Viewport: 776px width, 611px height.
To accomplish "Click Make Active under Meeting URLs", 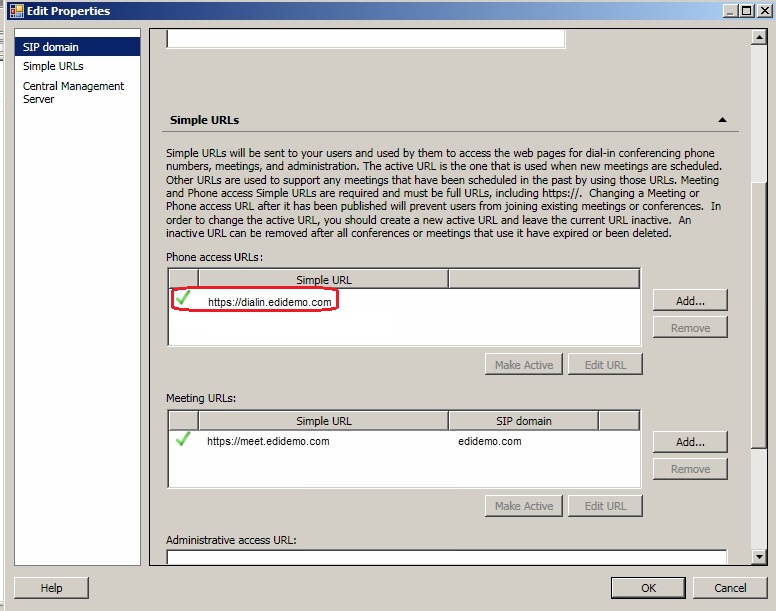I will 524,506.
